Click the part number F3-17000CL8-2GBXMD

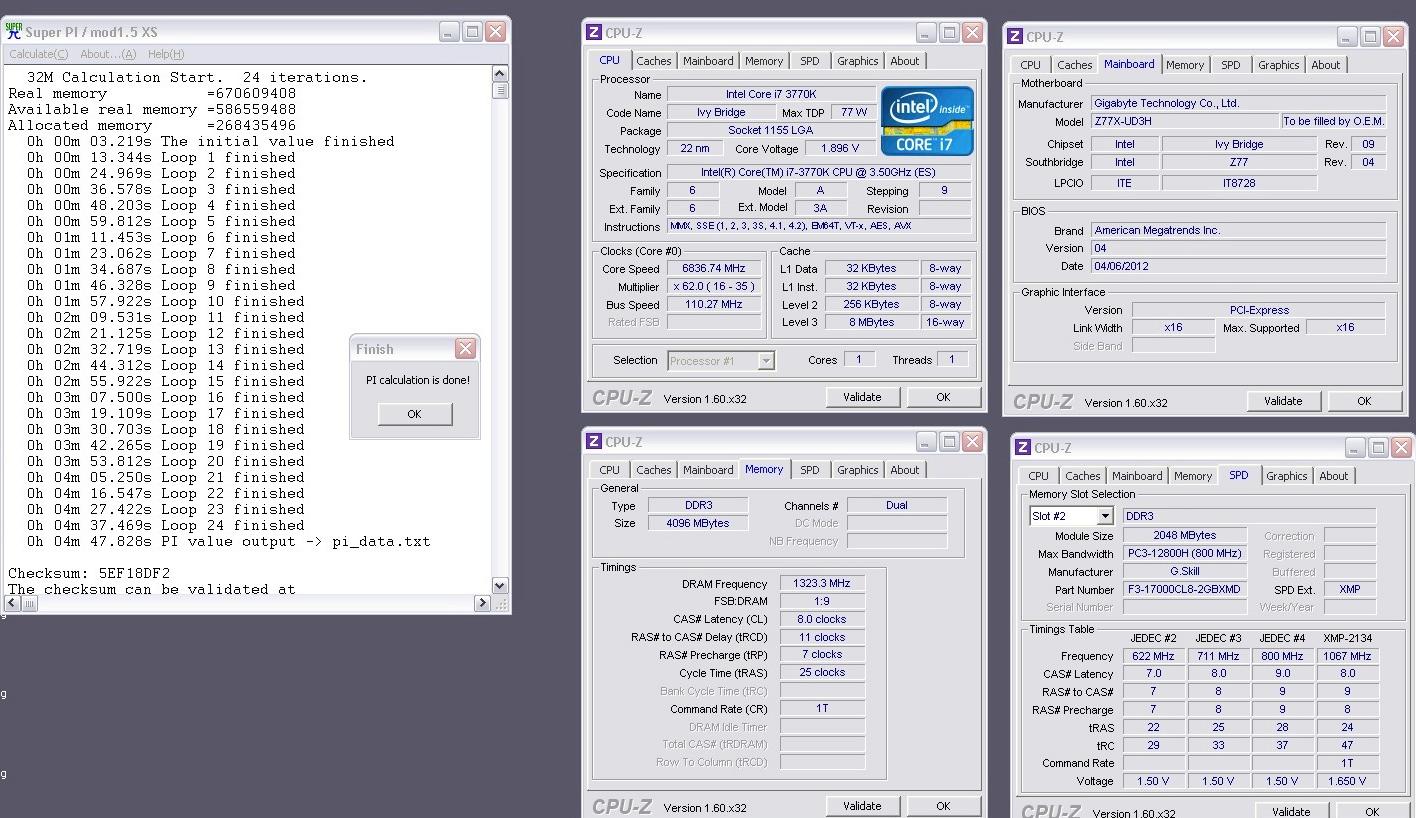1185,590
